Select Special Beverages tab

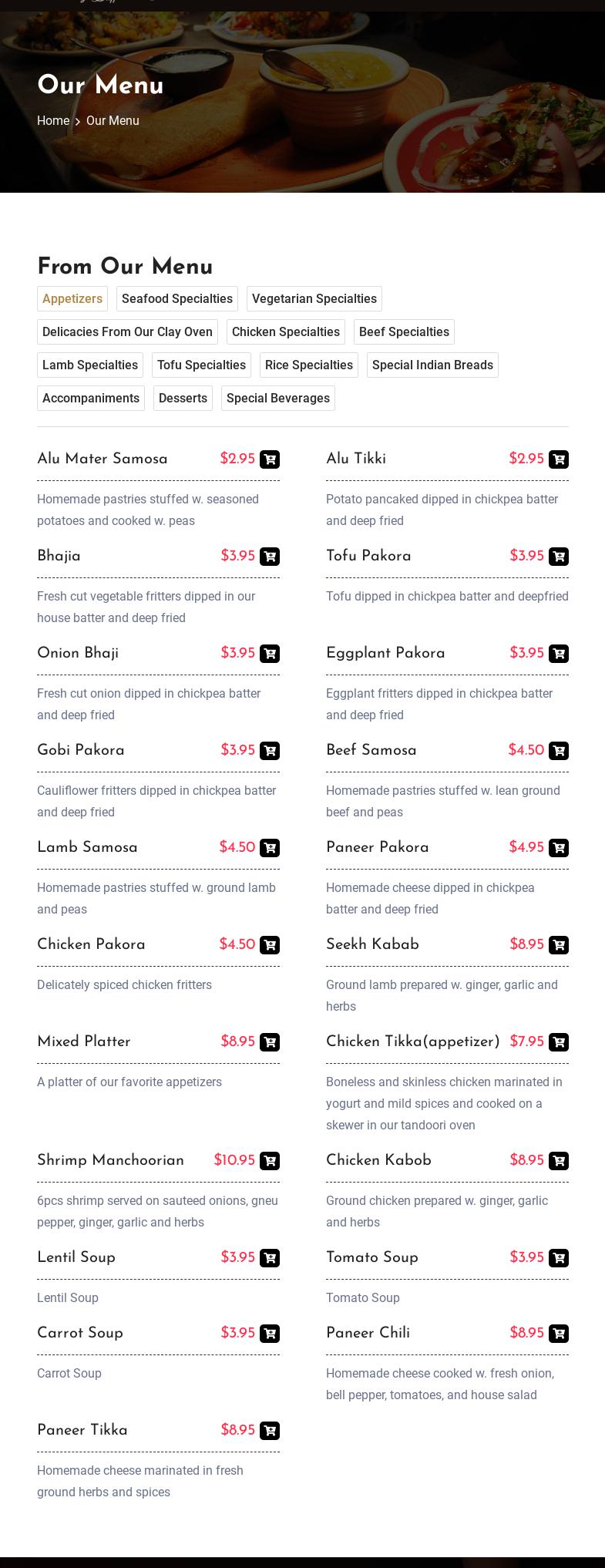(x=278, y=399)
